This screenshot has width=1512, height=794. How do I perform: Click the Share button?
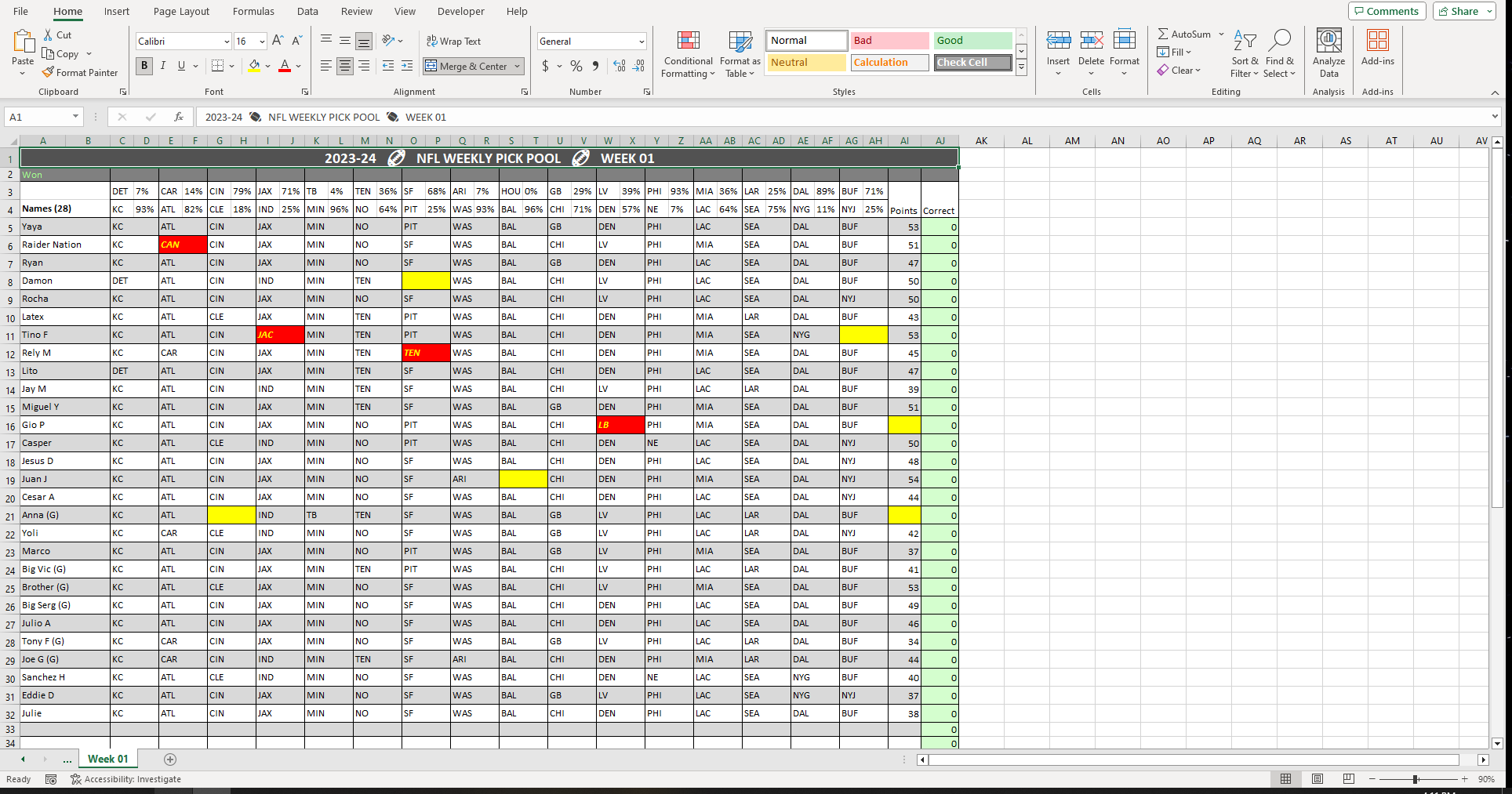pyautogui.click(x=1464, y=11)
